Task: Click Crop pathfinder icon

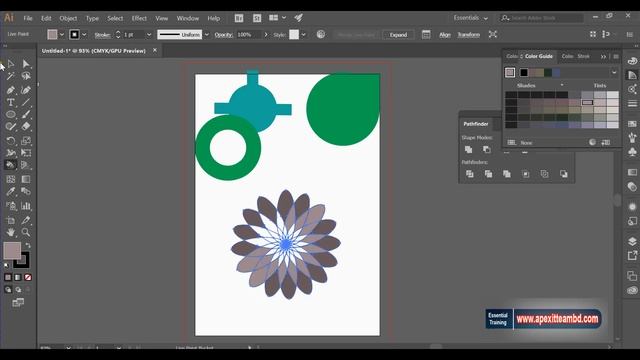Action: pyautogui.click(x=526, y=174)
